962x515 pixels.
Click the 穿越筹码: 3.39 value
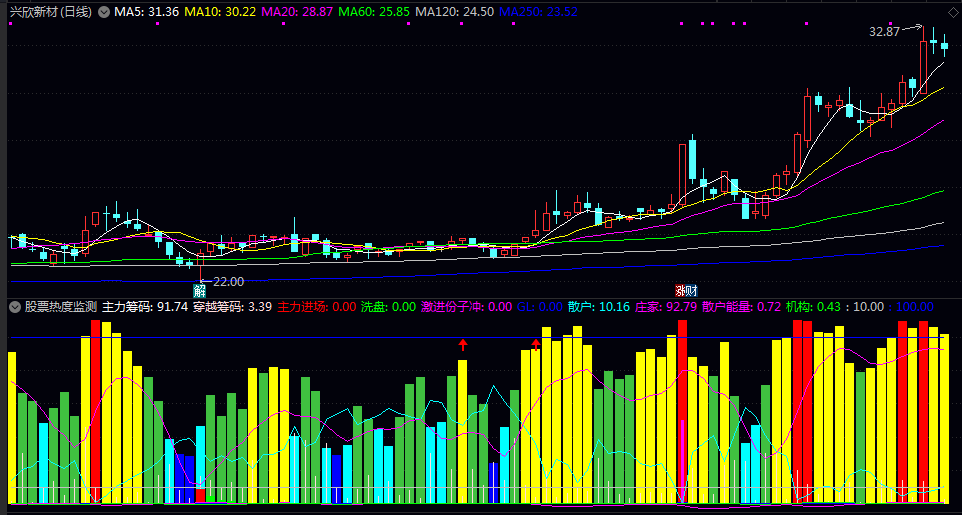(233, 308)
